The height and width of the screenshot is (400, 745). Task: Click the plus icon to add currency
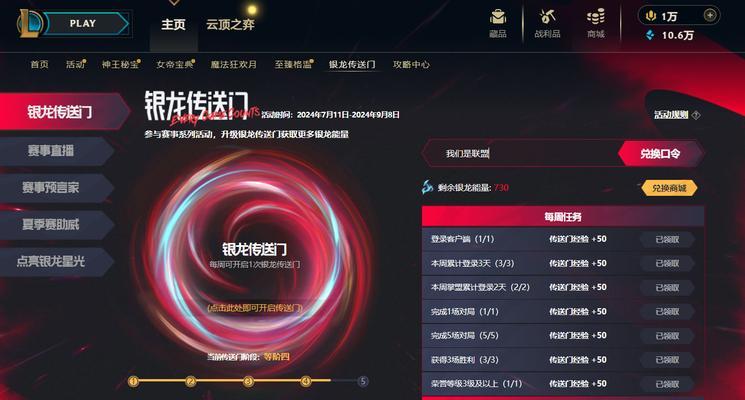pos(710,15)
